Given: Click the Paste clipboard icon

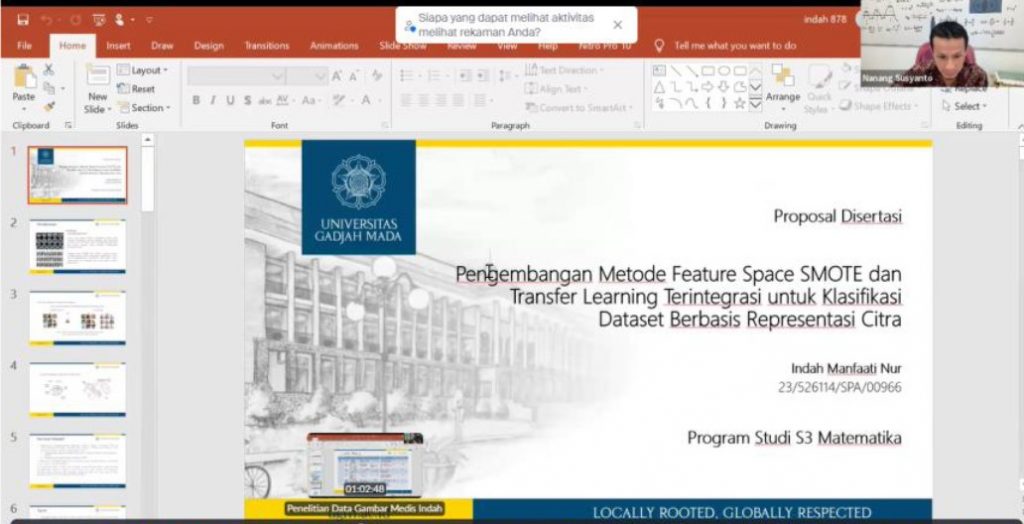Looking at the screenshot, I should 25,78.
